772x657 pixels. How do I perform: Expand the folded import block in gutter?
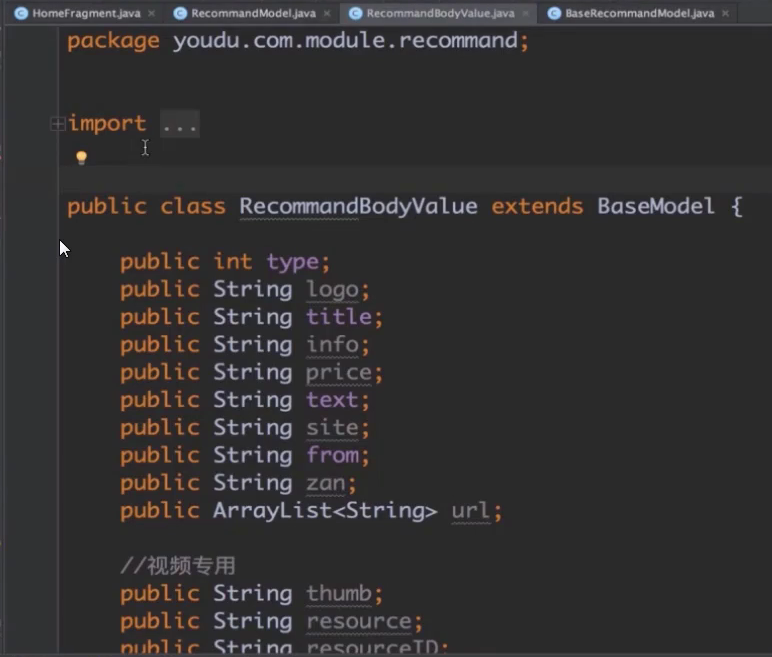[58, 124]
